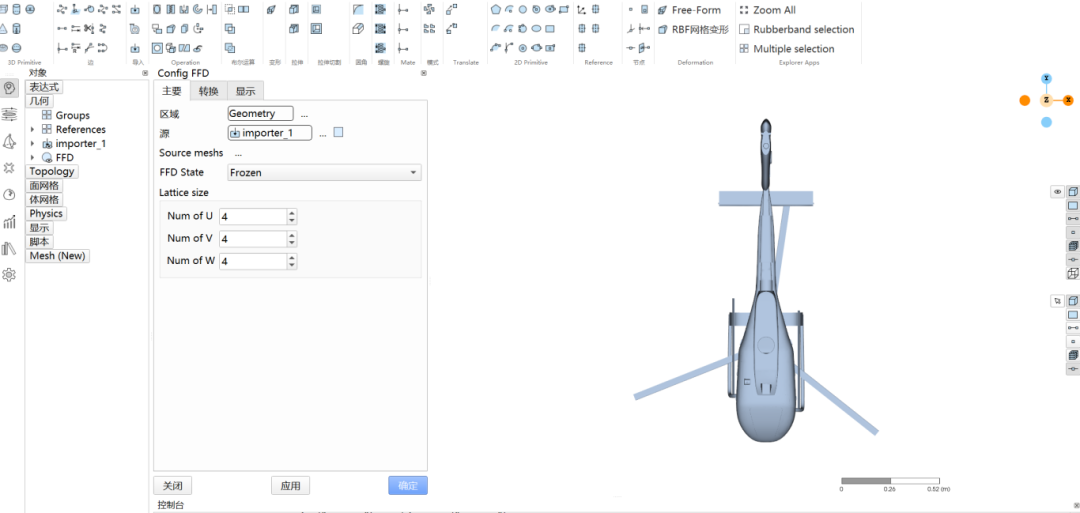The image size is (1080, 513).
Task: Open the RBF网格变形 tool
Action: [x=692, y=29]
